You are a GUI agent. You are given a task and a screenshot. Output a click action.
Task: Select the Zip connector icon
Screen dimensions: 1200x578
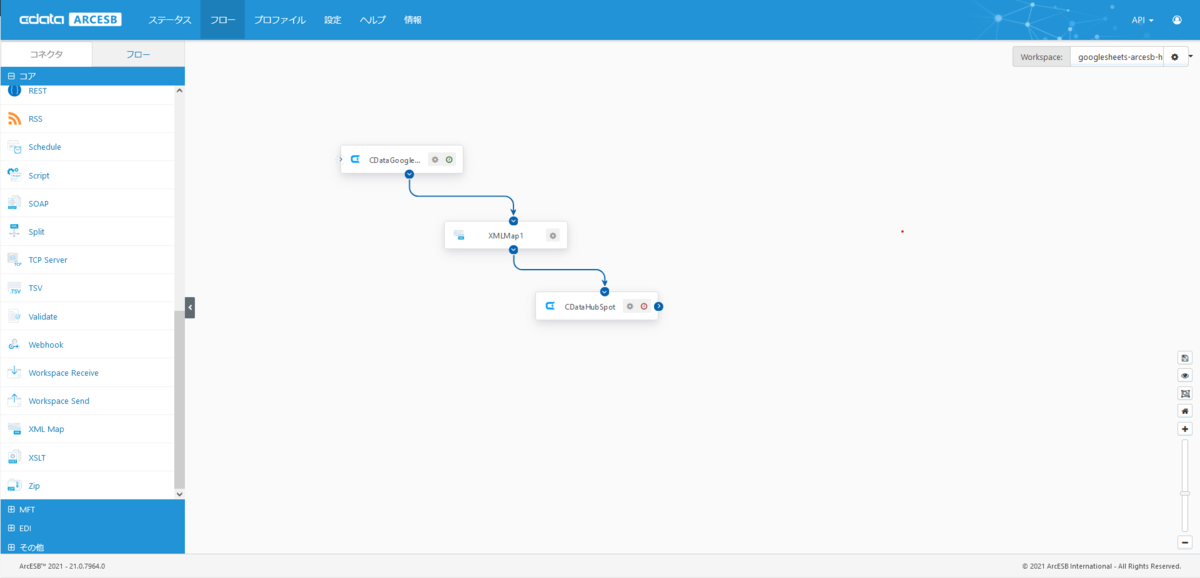[x=14, y=485]
